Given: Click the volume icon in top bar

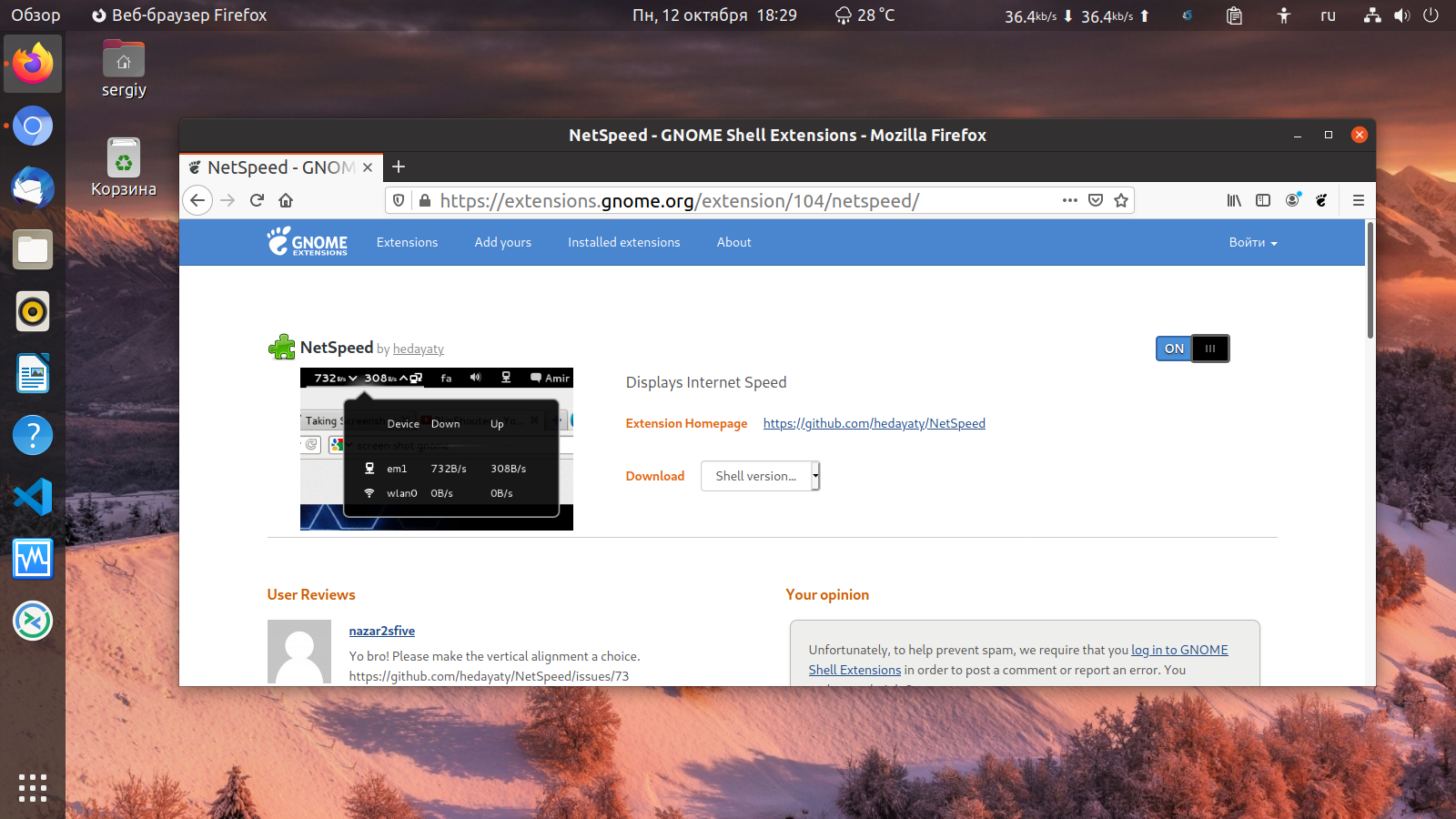Looking at the screenshot, I should tap(1401, 15).
